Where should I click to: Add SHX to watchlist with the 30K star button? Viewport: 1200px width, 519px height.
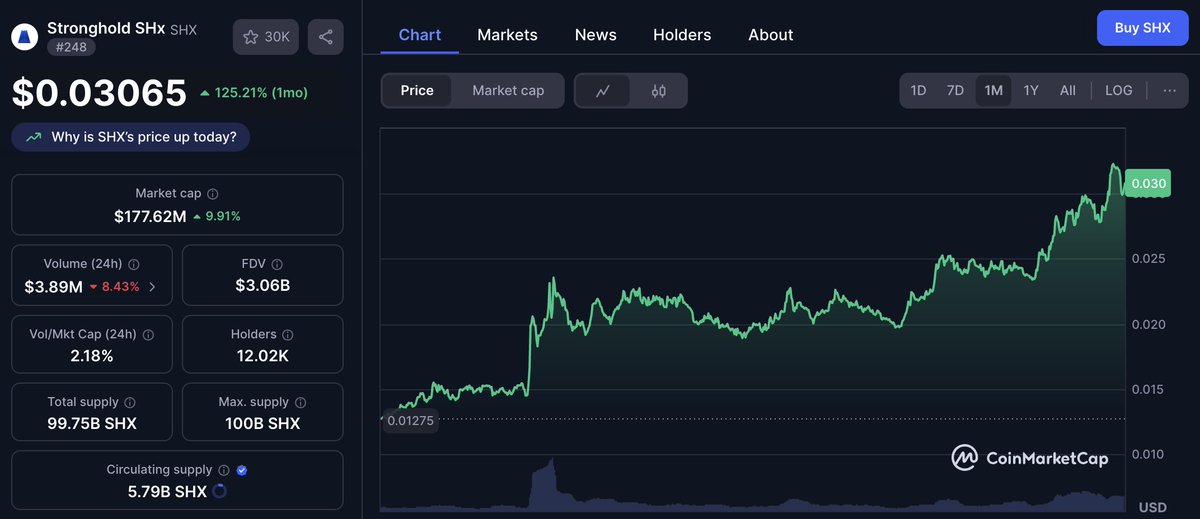click(x=266, y=37)
